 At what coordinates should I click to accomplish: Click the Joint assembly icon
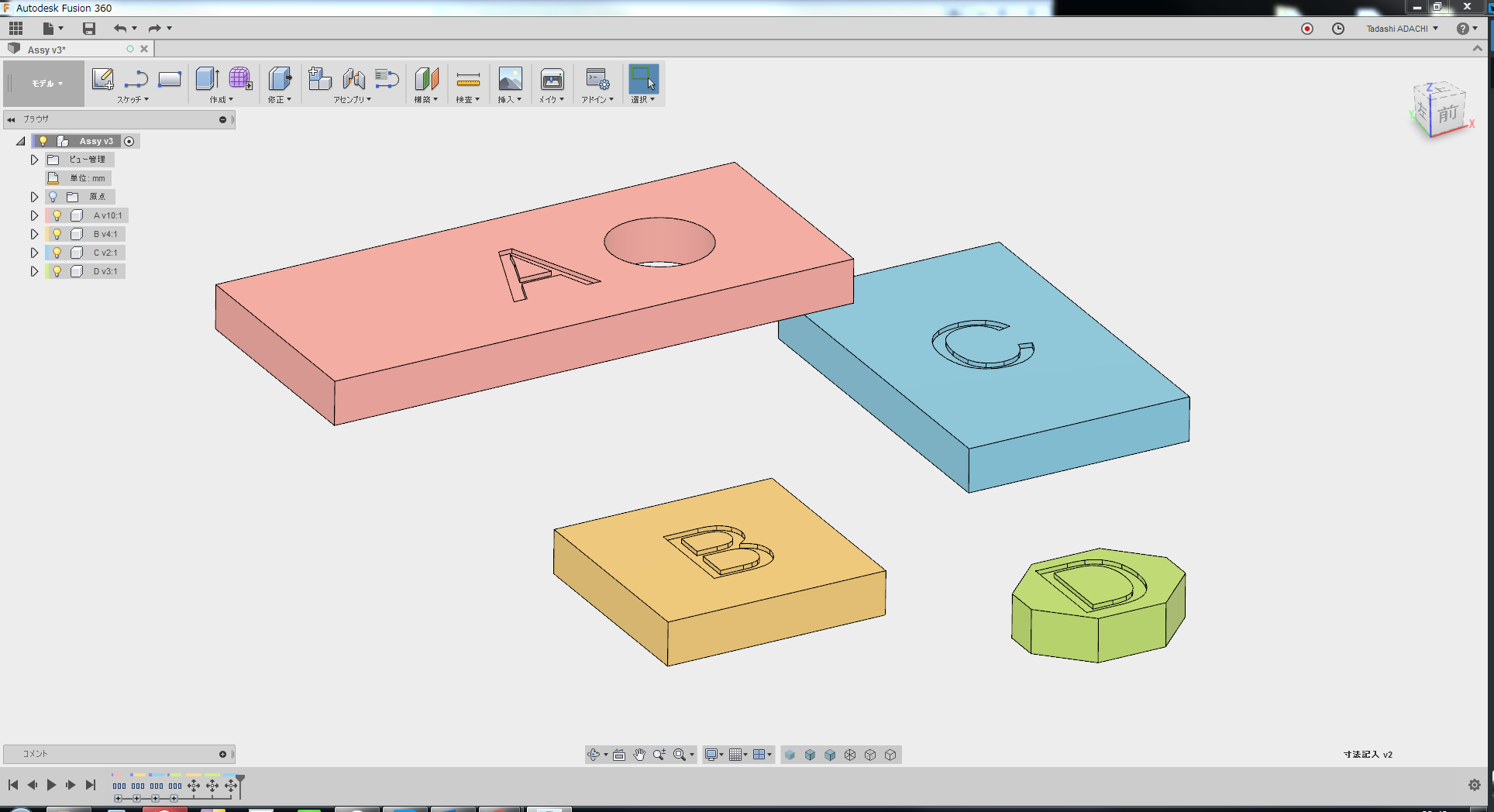pyautogui.click(x=354, y=79)
